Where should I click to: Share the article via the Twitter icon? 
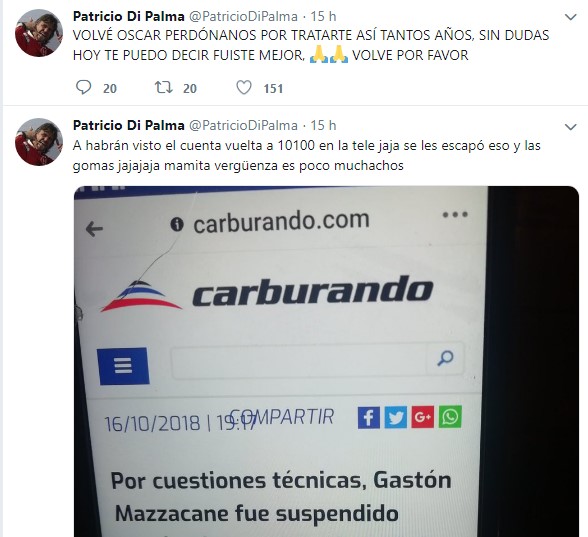point(396,417)
